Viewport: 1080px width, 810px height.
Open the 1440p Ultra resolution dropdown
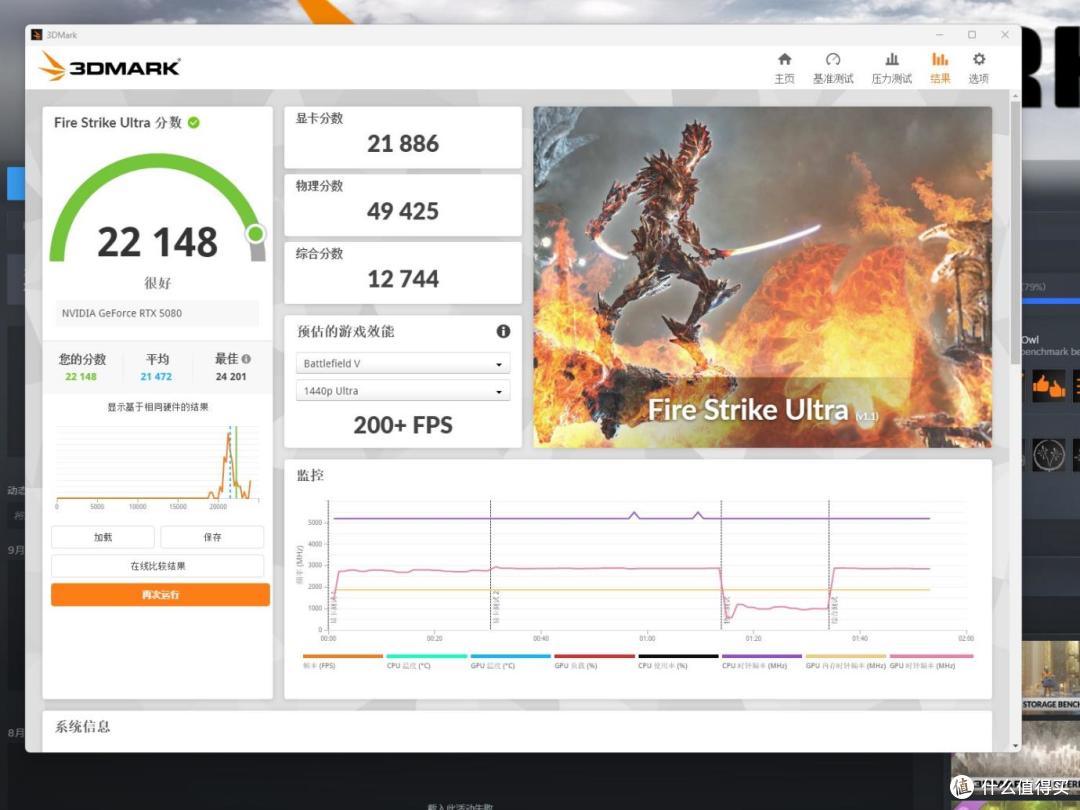pyautogui.click(x=403, y=391)
